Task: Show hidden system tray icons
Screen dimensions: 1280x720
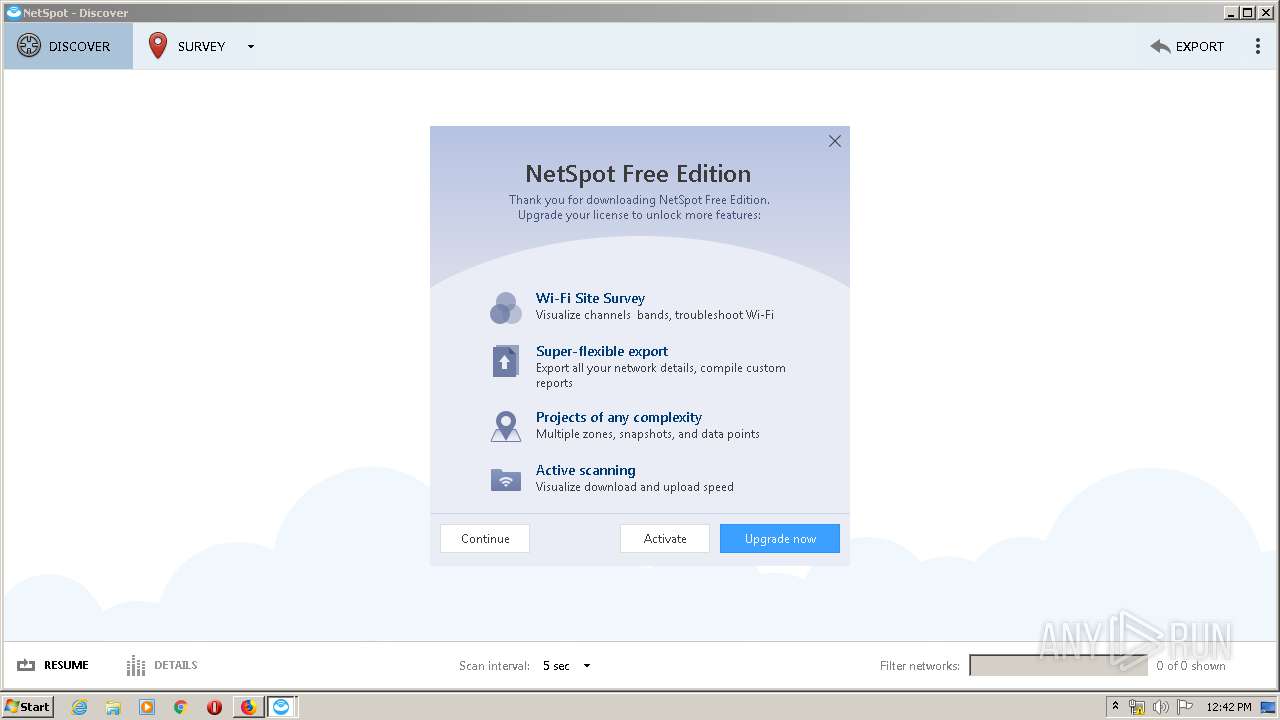Action: pos(1115,706)
